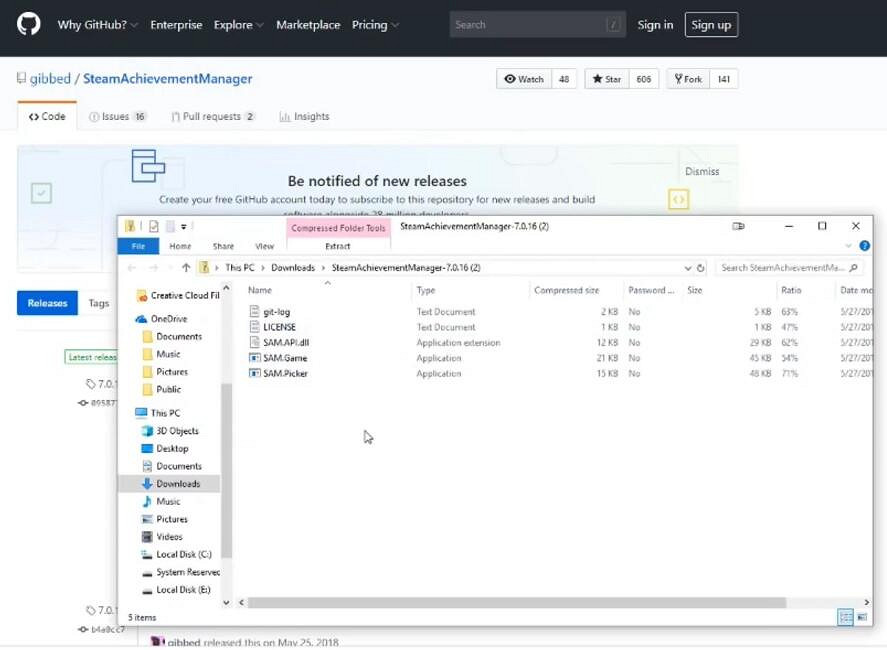Dismiss the release notification banner
The width and height of the screenshot is (887, 650).
pyautogui.click(x=702, y=171)
